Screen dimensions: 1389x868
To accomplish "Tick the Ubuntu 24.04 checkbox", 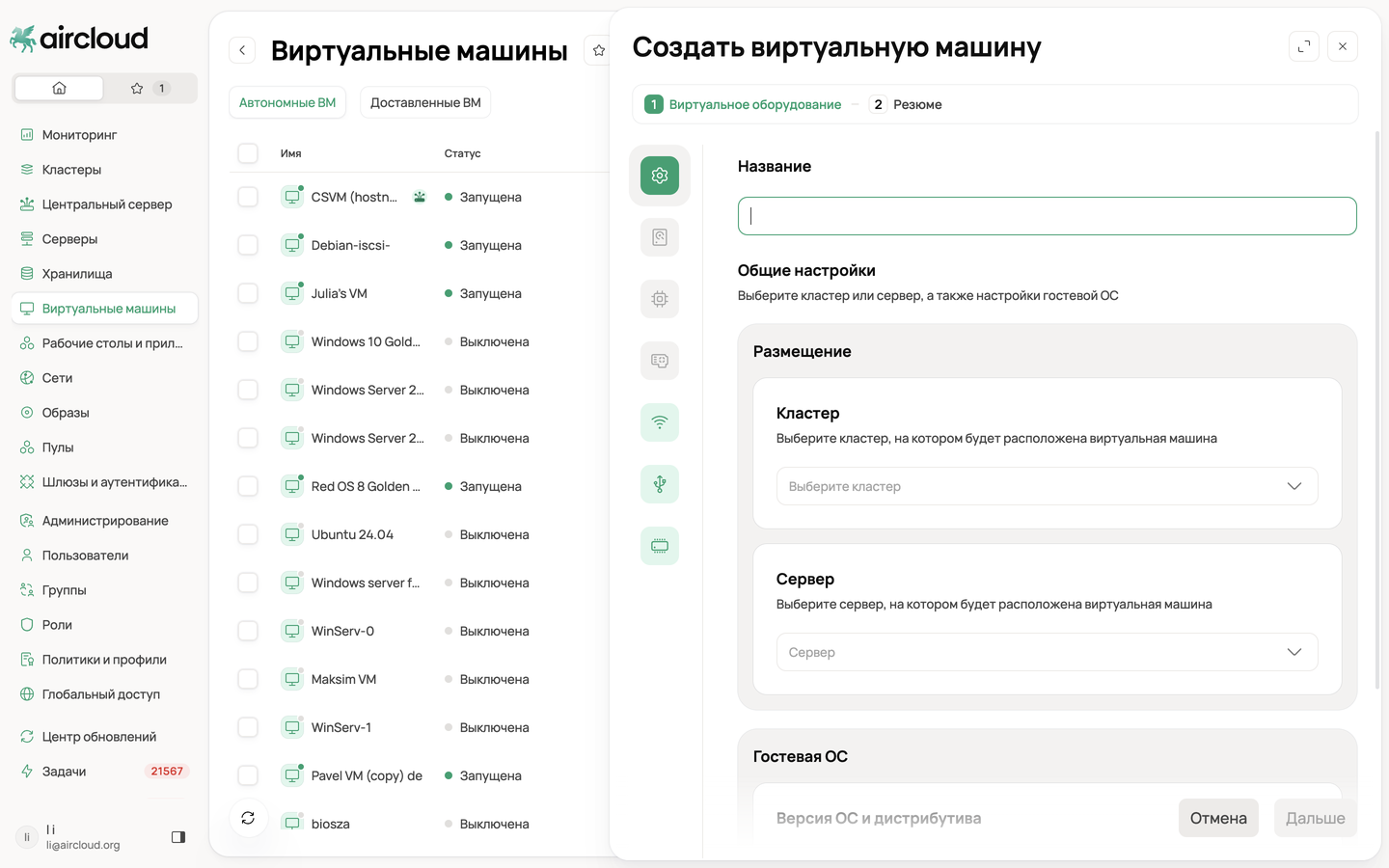I will click(x=248, y=534).
